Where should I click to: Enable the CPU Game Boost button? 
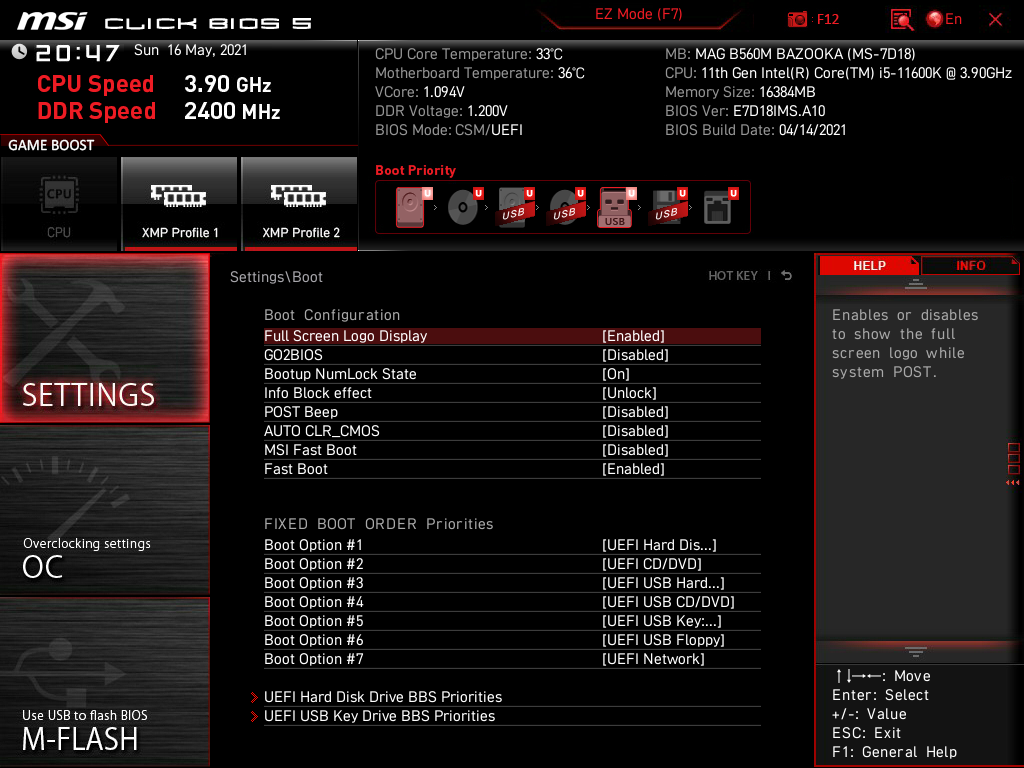(59, 204)
